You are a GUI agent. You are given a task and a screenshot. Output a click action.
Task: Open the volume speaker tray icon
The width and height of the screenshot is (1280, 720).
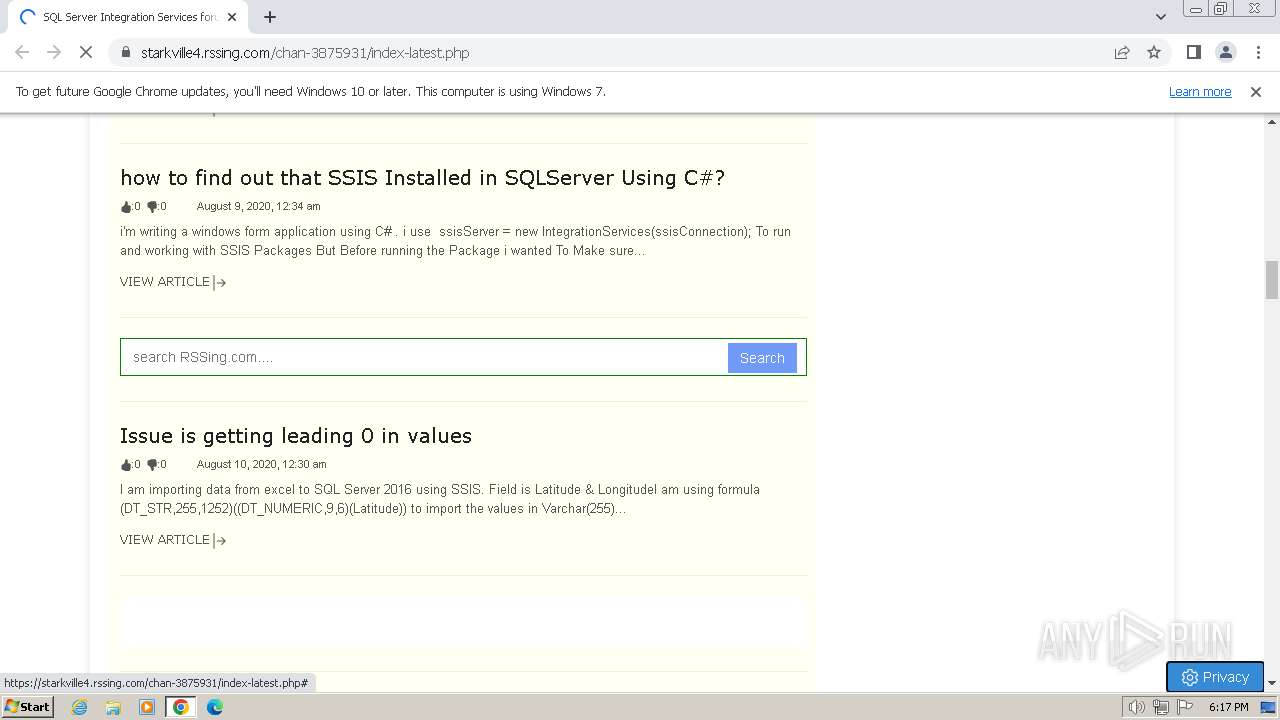pos(1137,707)
